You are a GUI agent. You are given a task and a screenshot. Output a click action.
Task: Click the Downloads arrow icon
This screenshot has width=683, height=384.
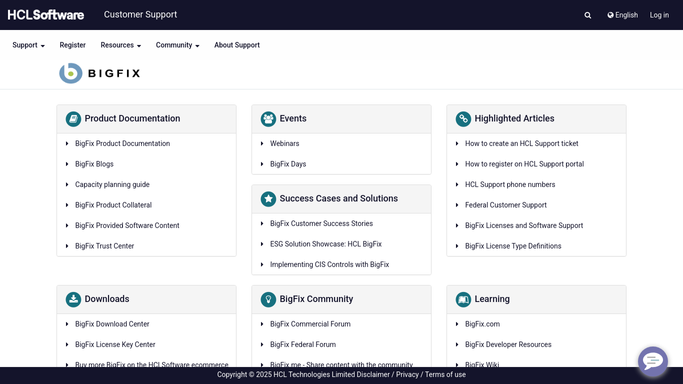[73, 299]
